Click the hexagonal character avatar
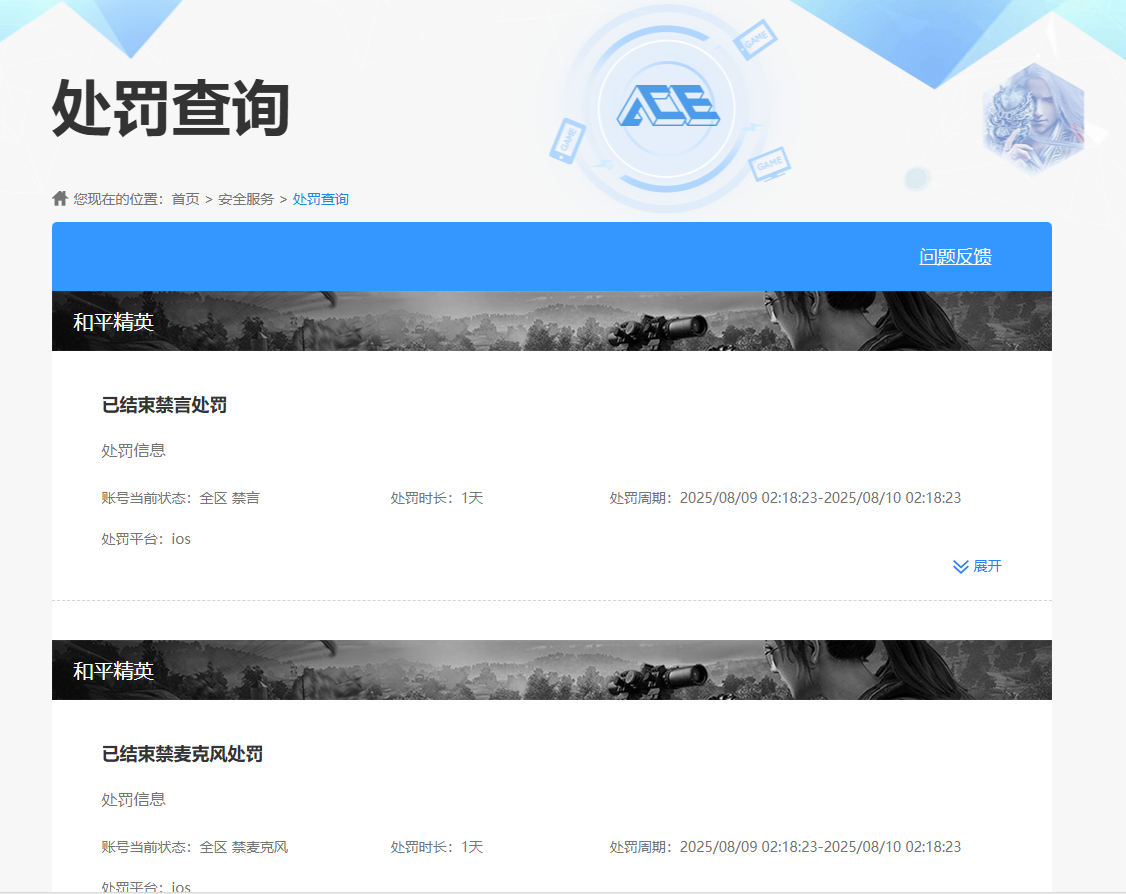The image size is (1126, 894). pos(1032,117)
